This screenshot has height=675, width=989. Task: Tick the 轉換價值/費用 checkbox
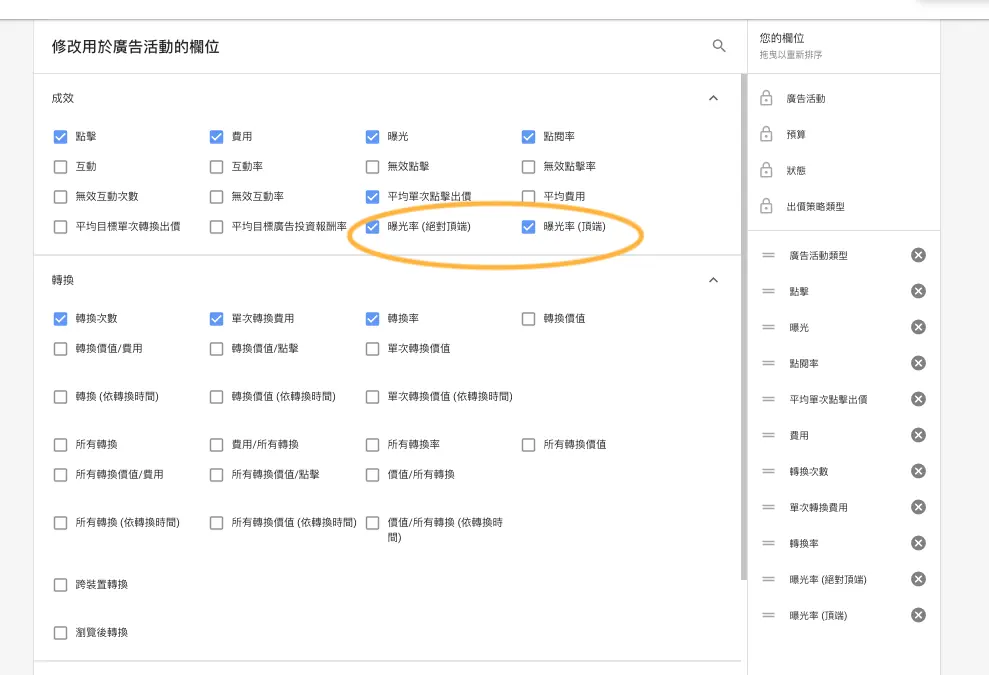tap(61, 348)
